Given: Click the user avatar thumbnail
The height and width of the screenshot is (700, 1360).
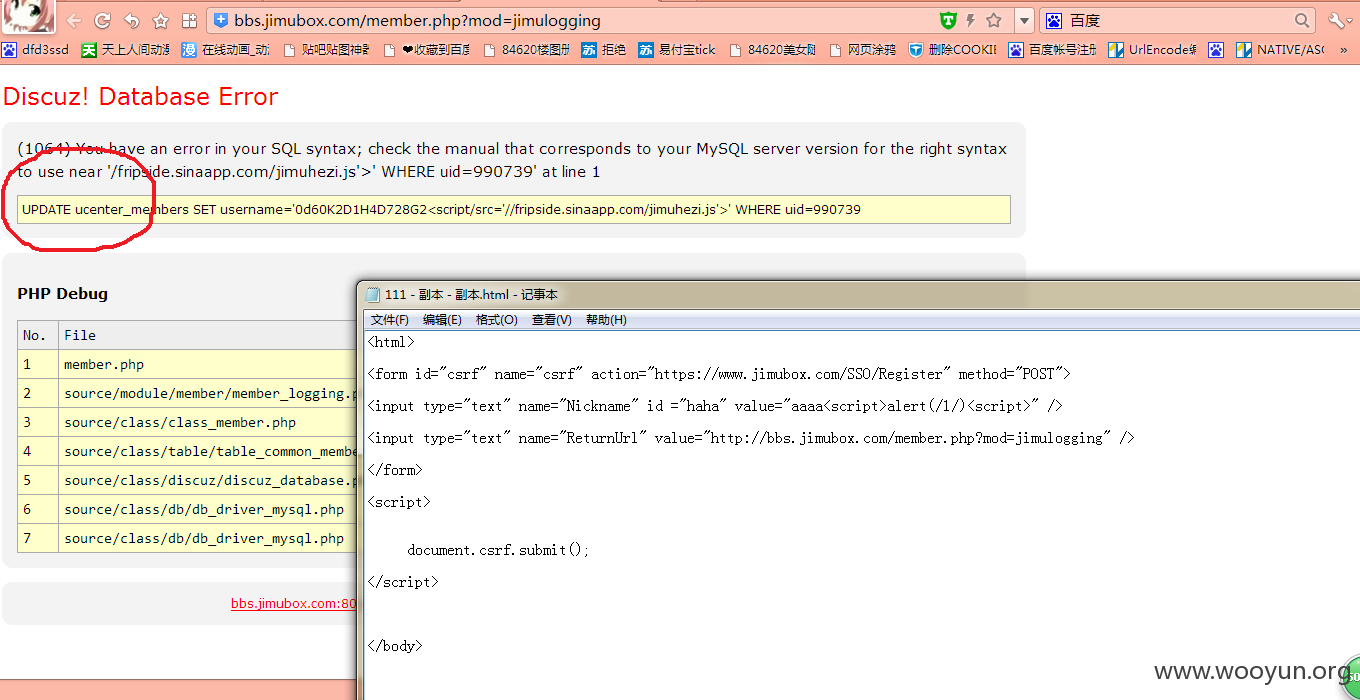Looking at the screenshot, I should 28,17.
